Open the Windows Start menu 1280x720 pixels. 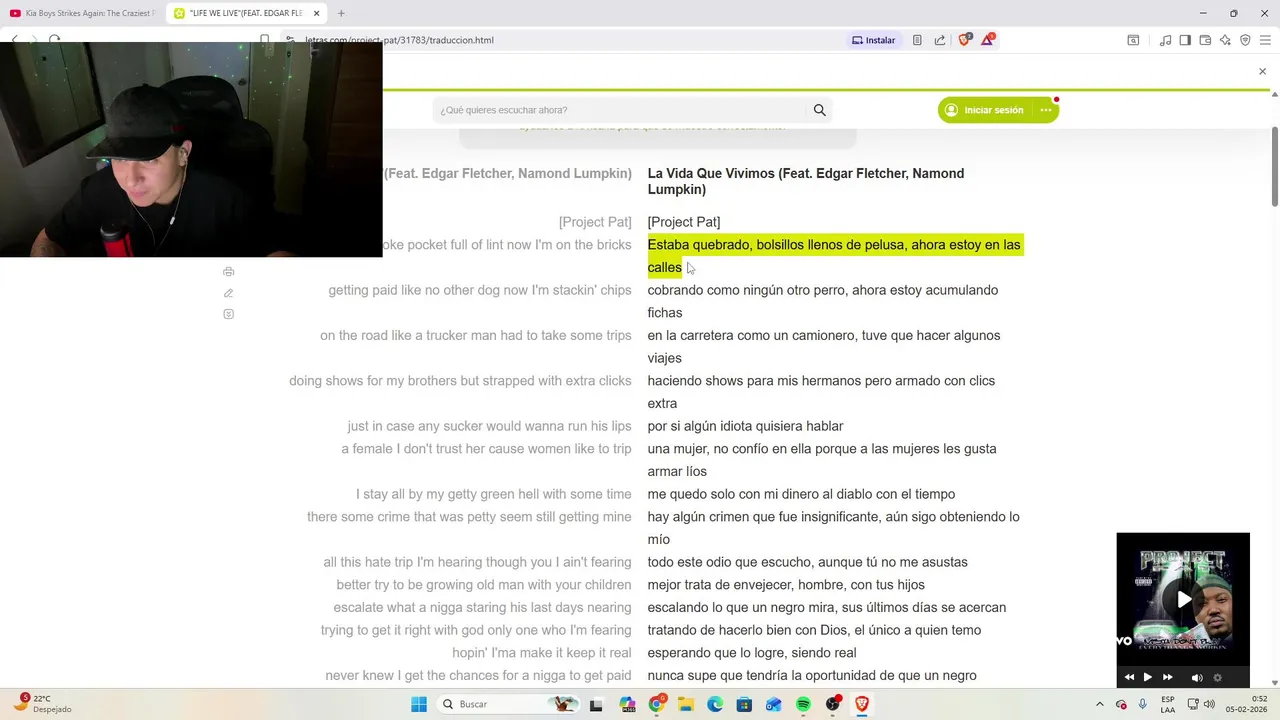[419, 704]
